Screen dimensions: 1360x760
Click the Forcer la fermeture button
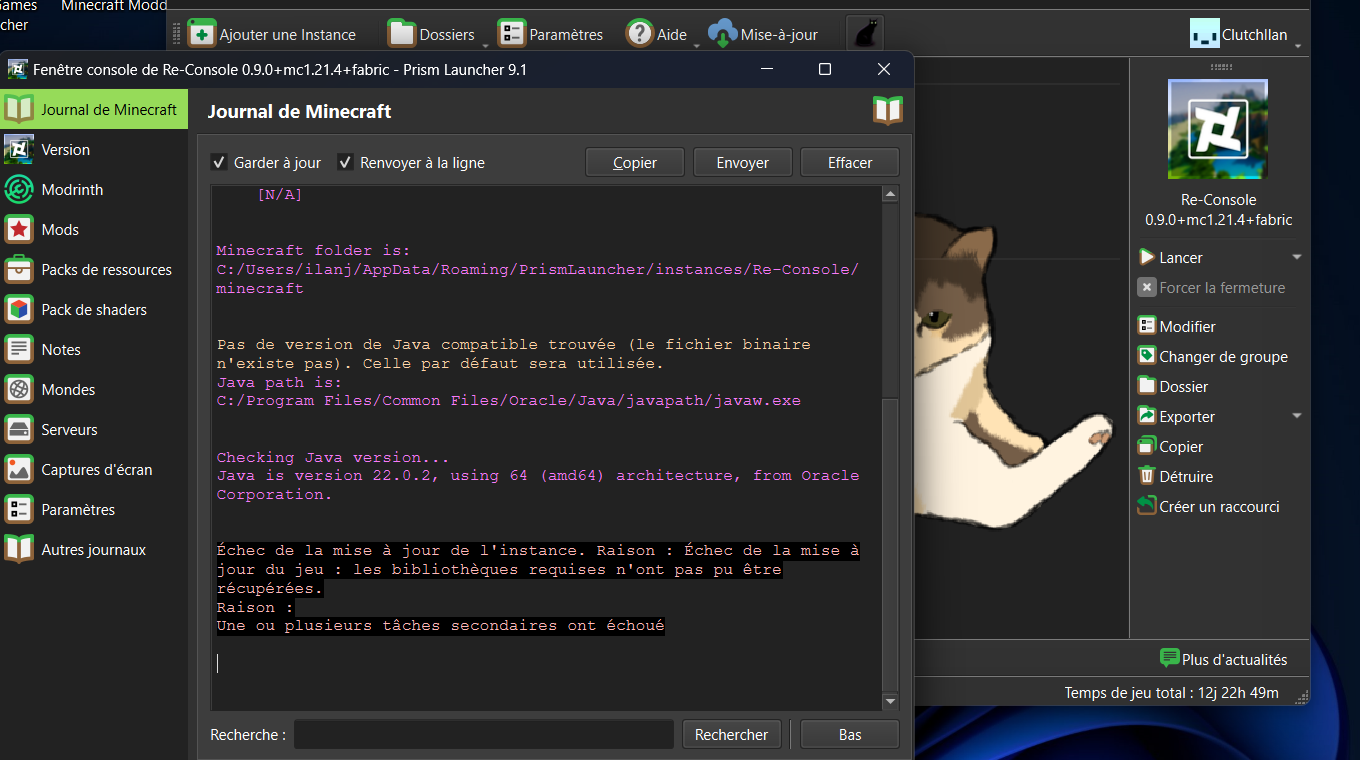(1211, 287)
